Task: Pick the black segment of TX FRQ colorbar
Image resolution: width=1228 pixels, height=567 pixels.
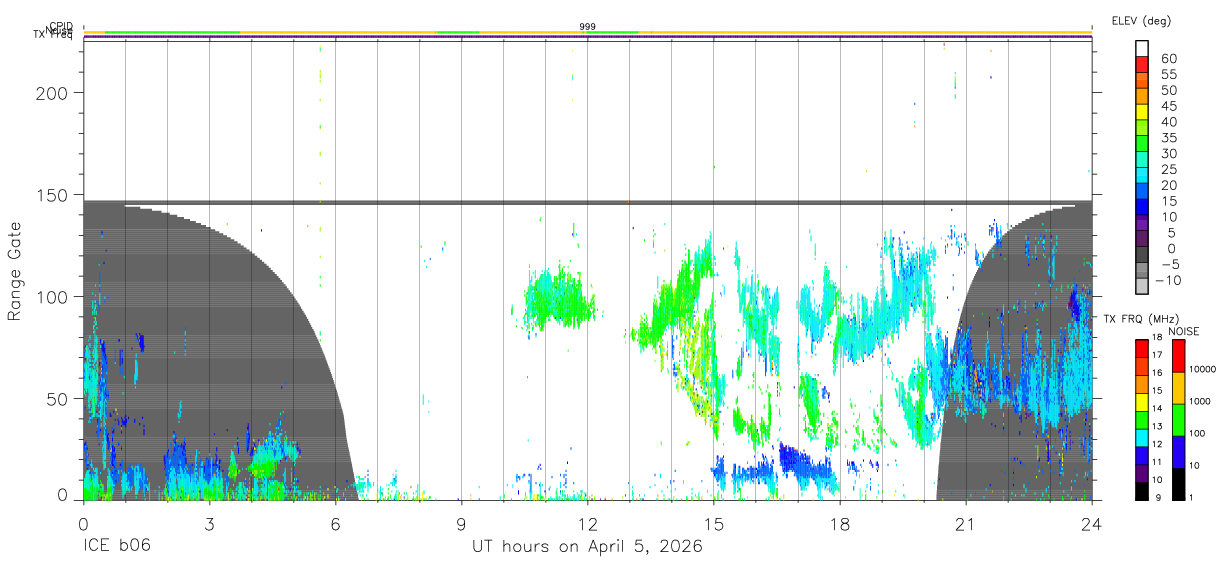Action: point(1142,491)
